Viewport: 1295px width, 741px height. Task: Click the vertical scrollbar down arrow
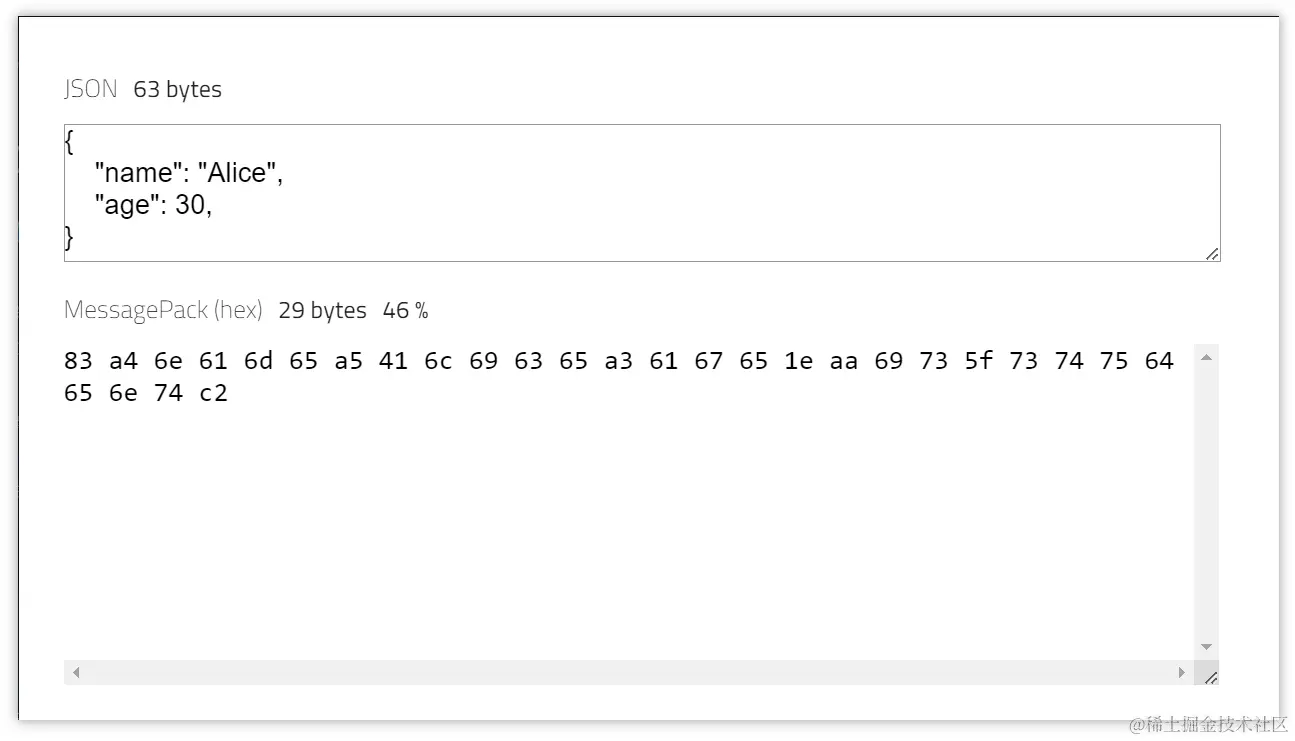click(1206, 646)
